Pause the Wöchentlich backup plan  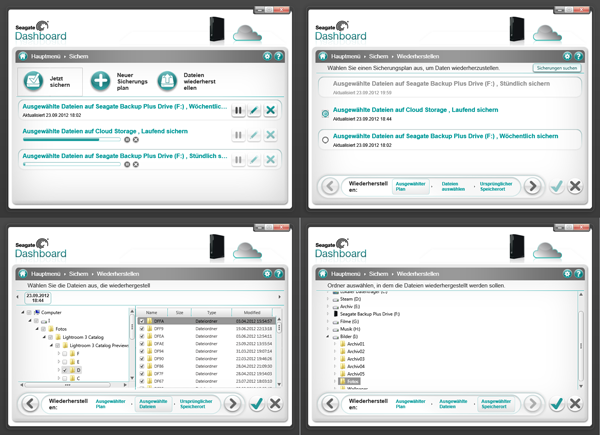(238, 110)
